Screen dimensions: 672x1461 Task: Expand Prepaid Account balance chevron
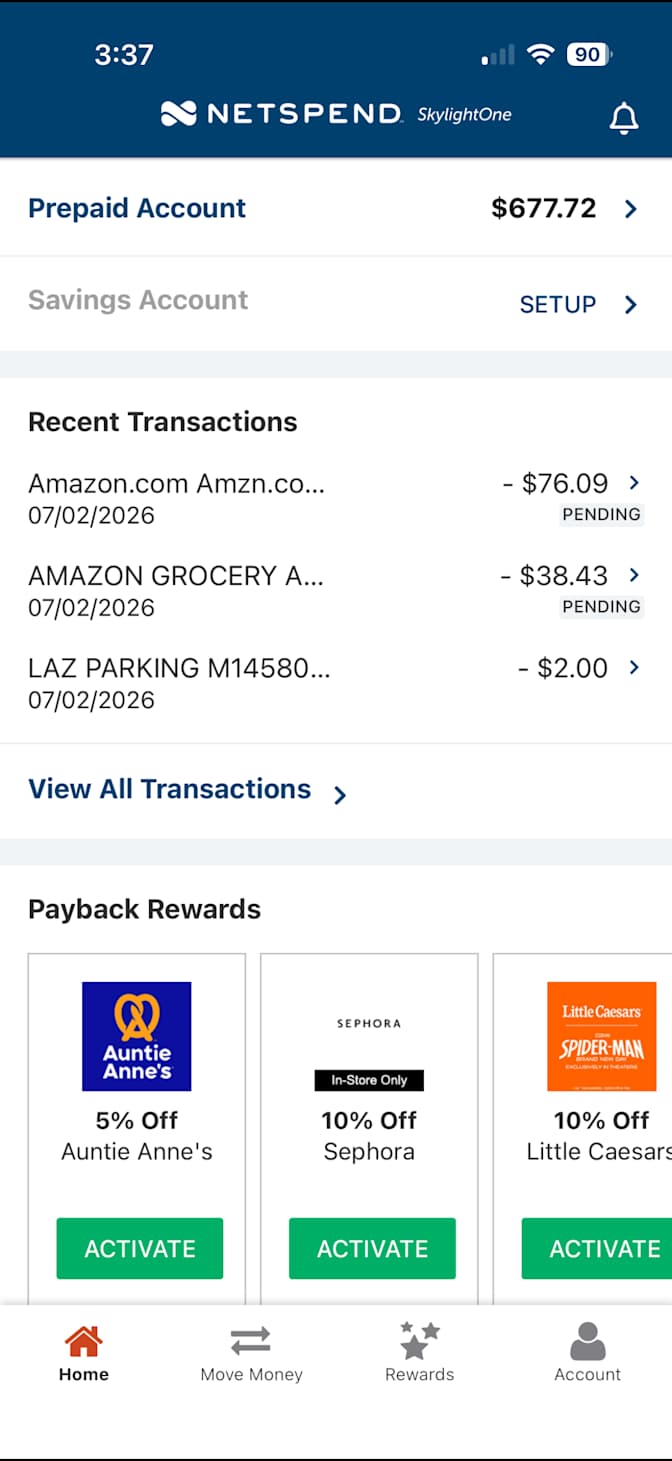coord(631,209)
